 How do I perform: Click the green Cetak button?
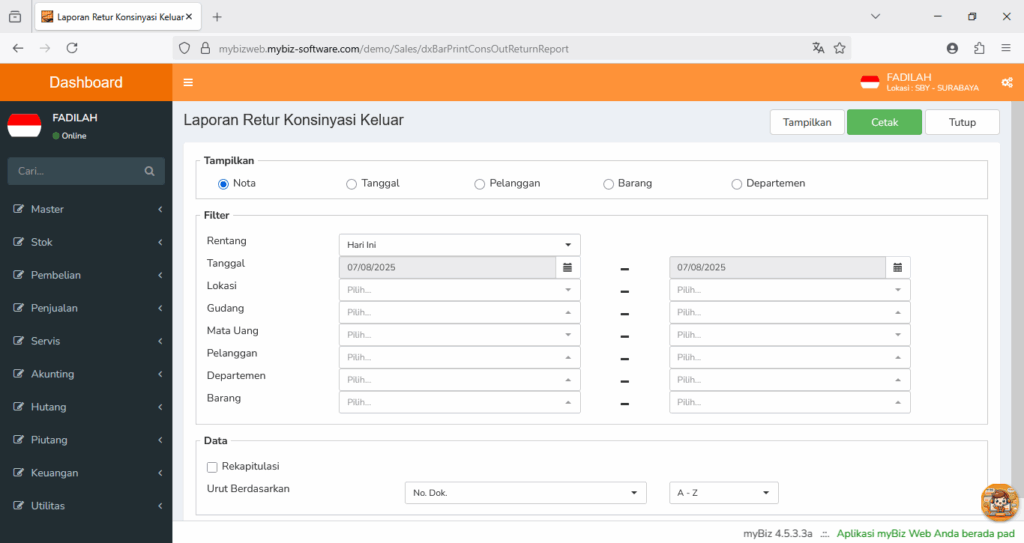pos(884,122)
